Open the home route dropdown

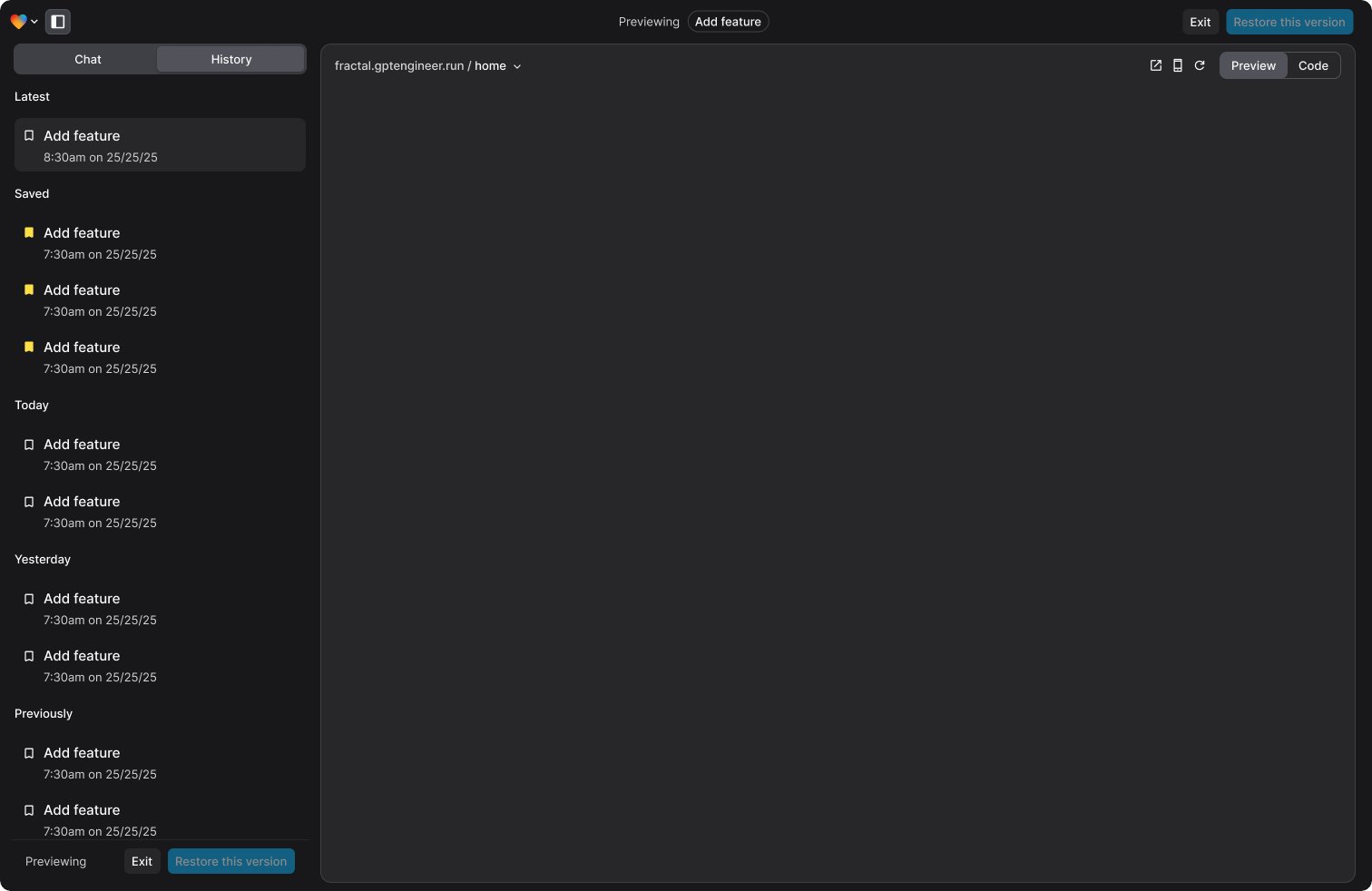click(516, 65)
